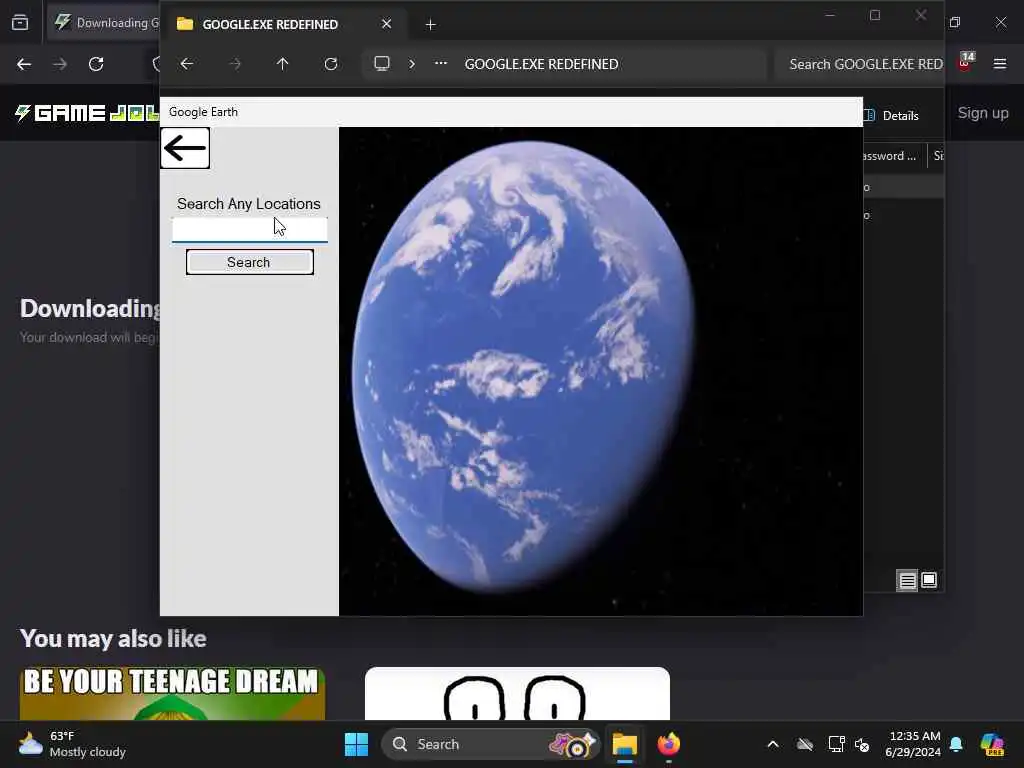Click the browser forward arrow

60,64
